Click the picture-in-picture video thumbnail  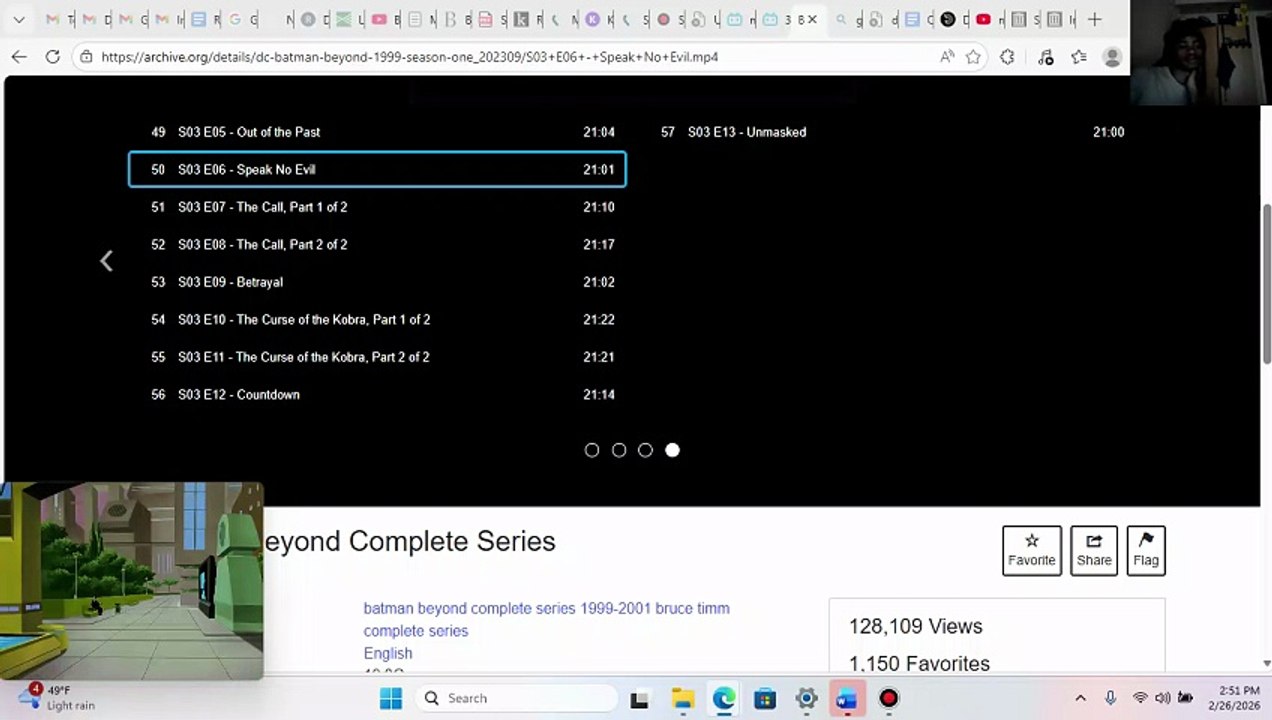(x=132, y=582)
